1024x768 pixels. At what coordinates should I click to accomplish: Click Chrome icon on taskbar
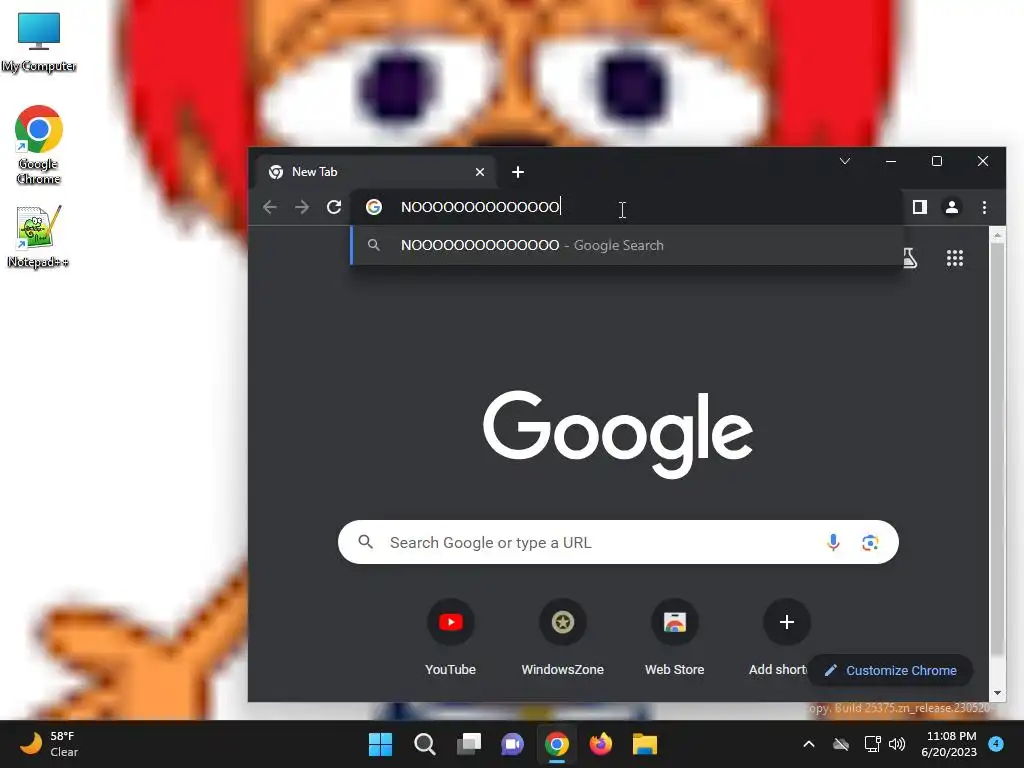556,744
